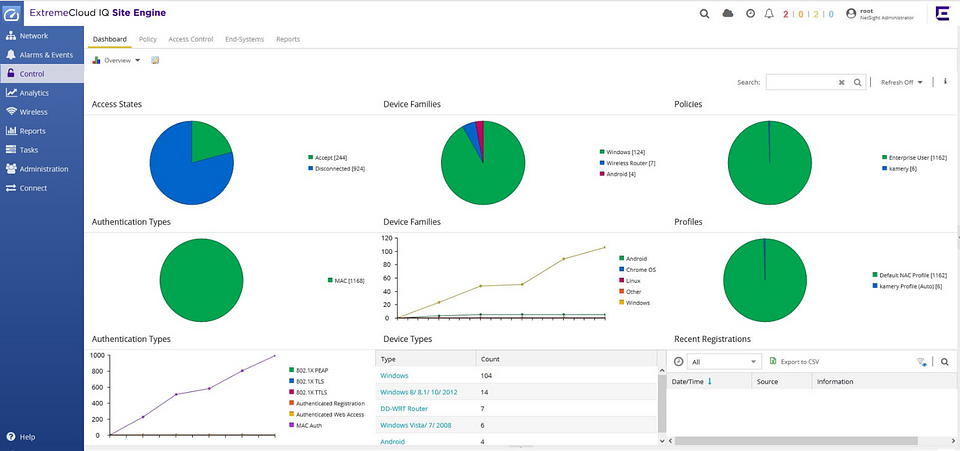Switch to the Access Control tab
The height and width of the screenshot is (451, 960).
[190, 39]
